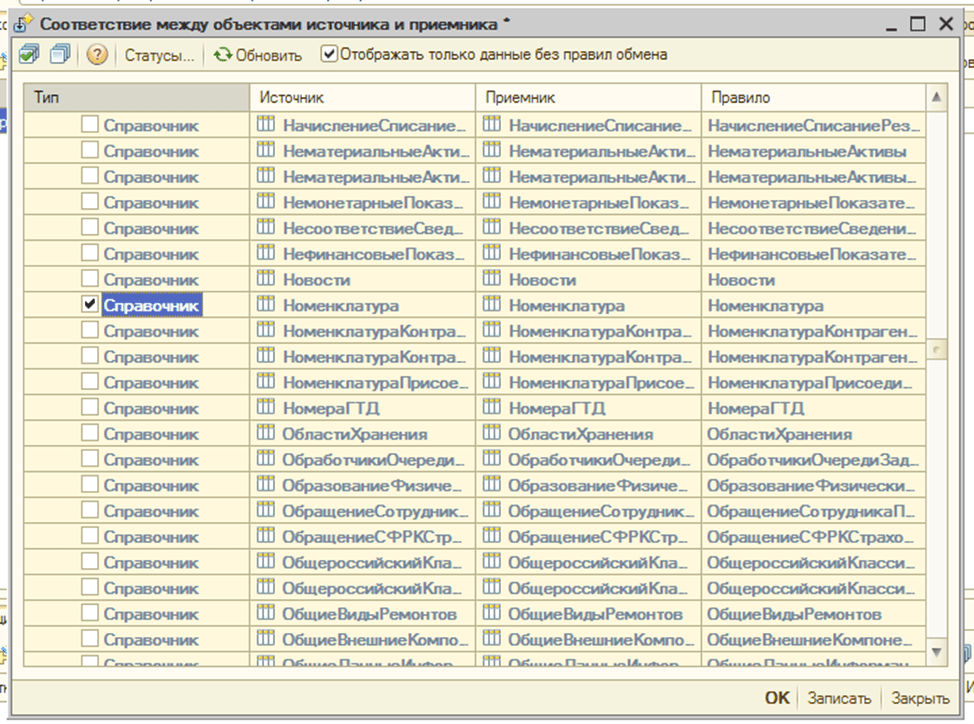
Task: Click the green refresh arrows icon
Action: pos(223,55)
